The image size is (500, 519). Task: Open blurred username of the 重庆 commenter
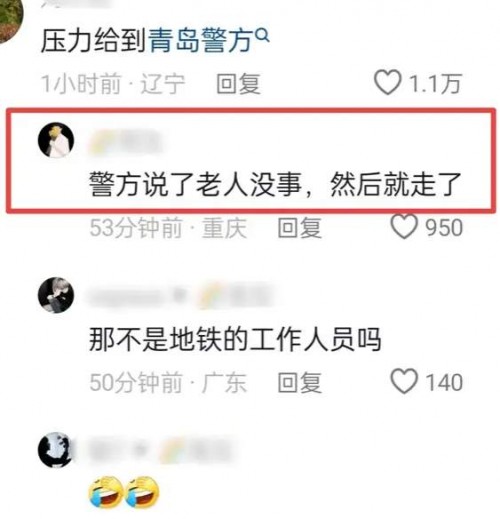126,143
